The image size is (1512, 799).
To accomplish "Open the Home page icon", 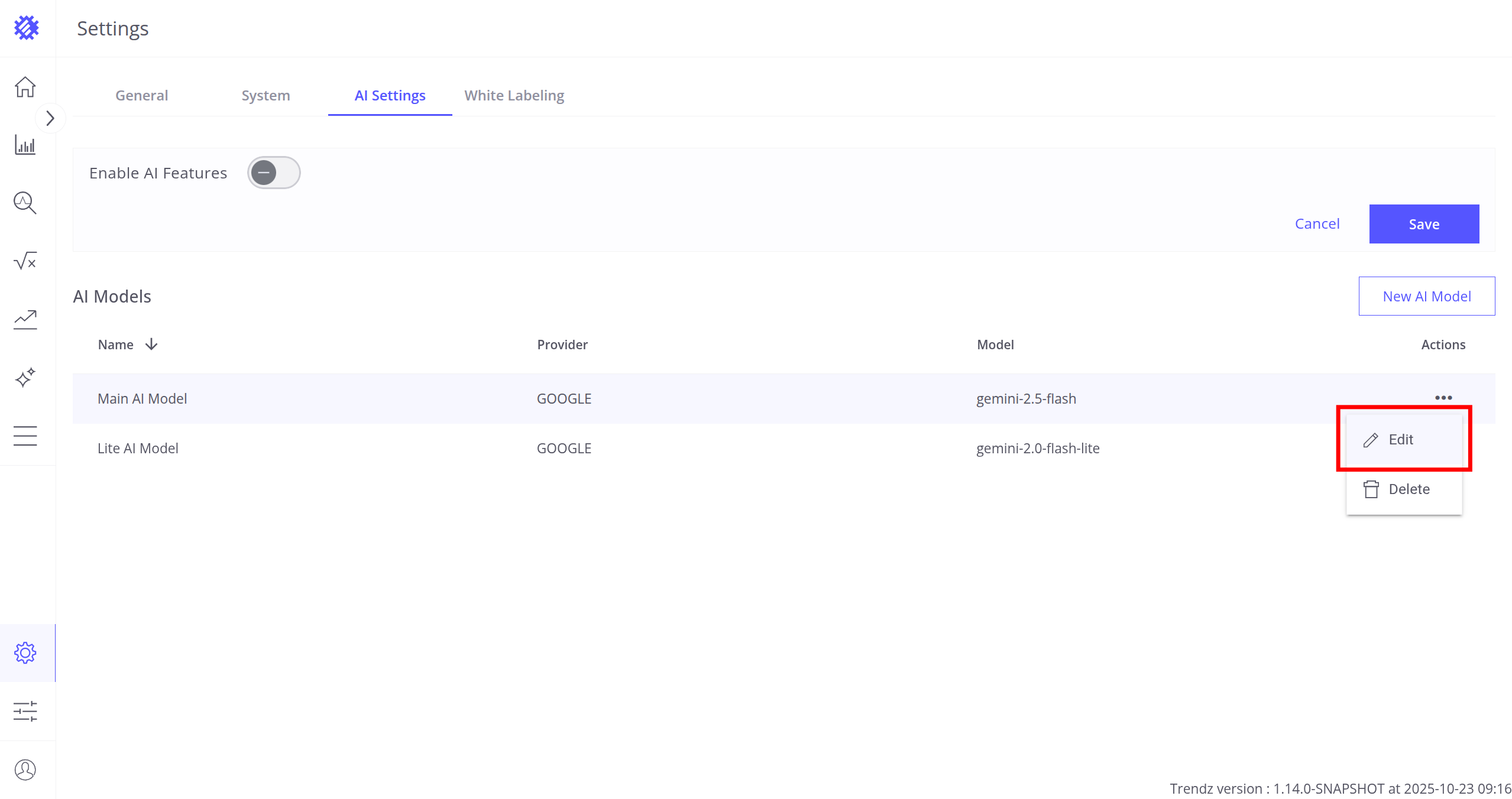I will pos(25,87).
